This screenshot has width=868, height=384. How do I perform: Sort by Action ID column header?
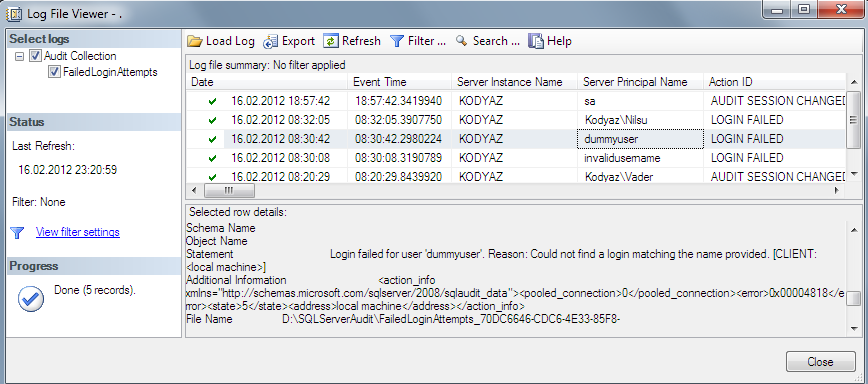tap(775, 82)
